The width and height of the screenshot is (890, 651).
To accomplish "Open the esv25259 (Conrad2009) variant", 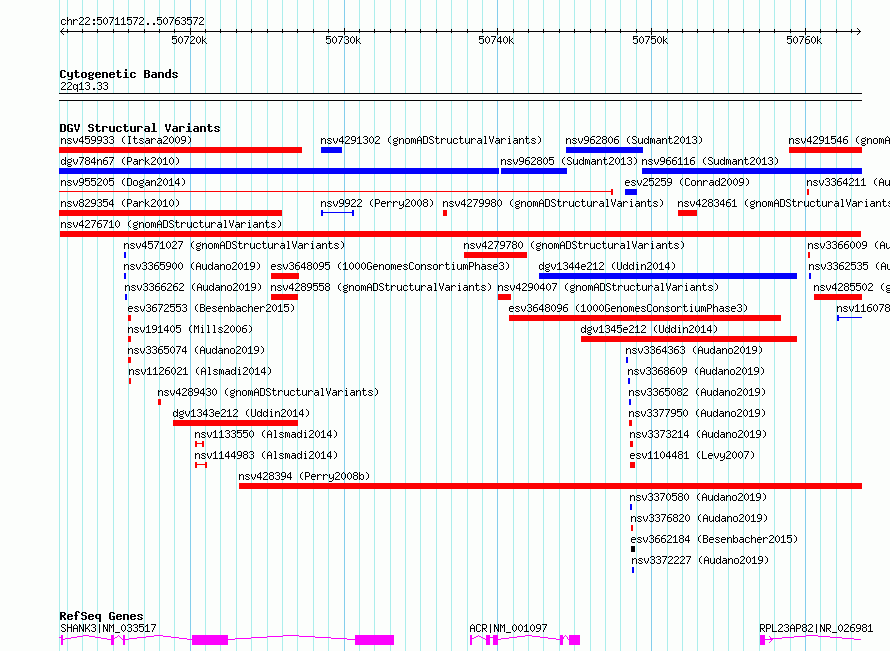I will point(687,182).
